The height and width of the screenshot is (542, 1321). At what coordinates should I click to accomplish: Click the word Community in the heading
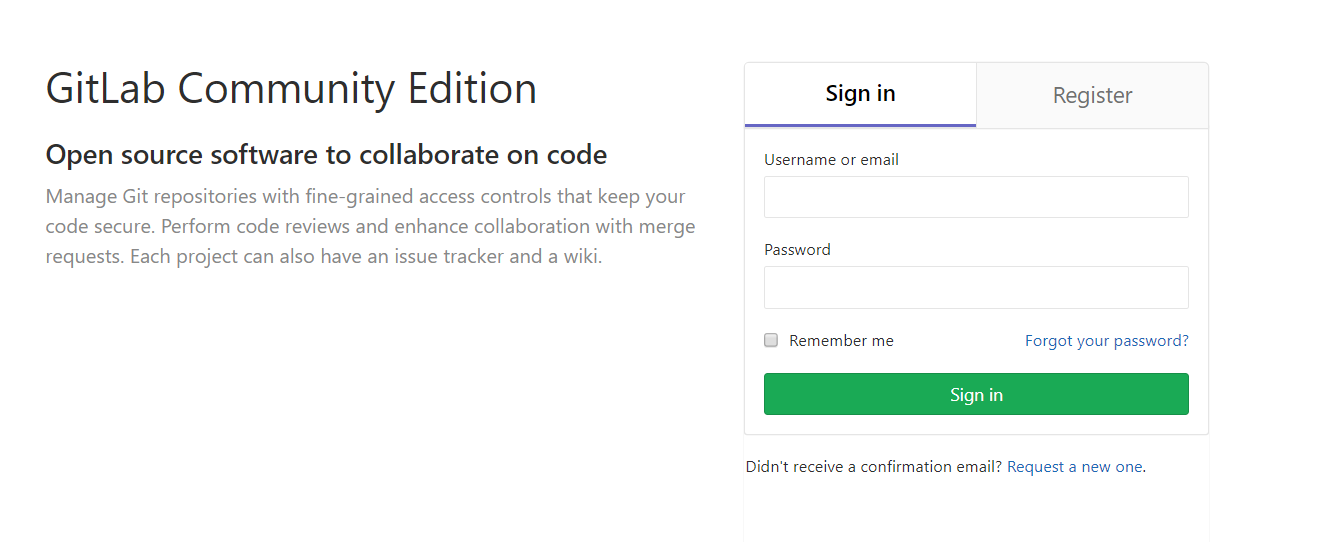click(288, 89)
